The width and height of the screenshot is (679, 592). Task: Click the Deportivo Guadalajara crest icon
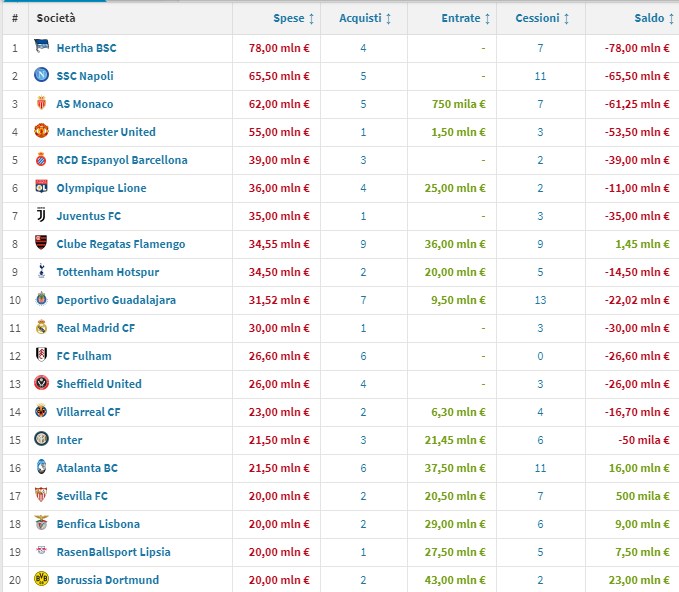pyautogui.click(x=42, y=299)
